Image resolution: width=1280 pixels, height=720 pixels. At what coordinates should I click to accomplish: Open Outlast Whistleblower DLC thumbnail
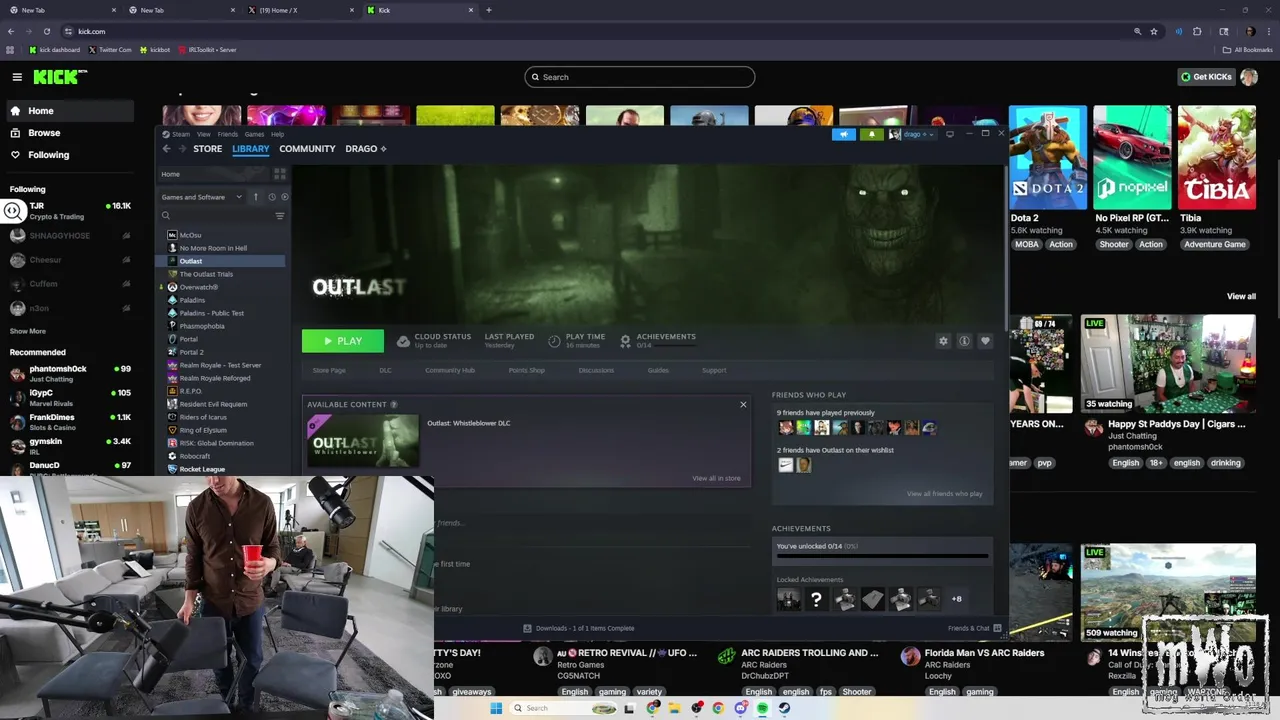(x=363, y=440)
